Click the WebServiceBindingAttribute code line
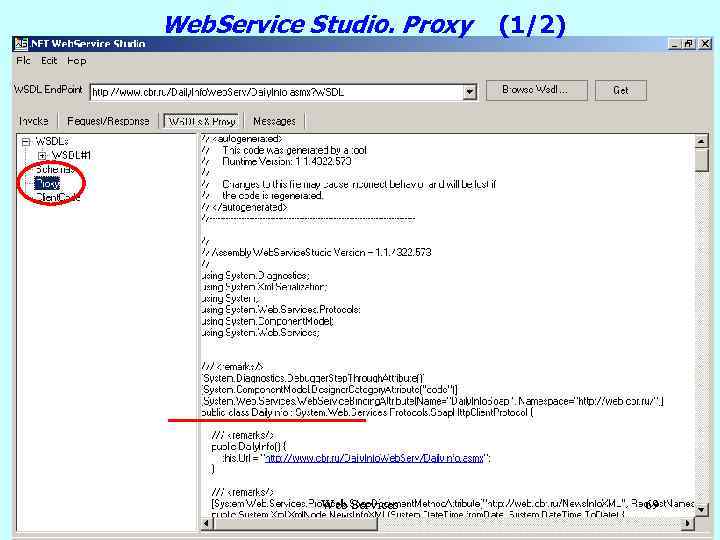The height and width of the screenshot is (540, 720). pyautogui.click(x=432, y=401)
